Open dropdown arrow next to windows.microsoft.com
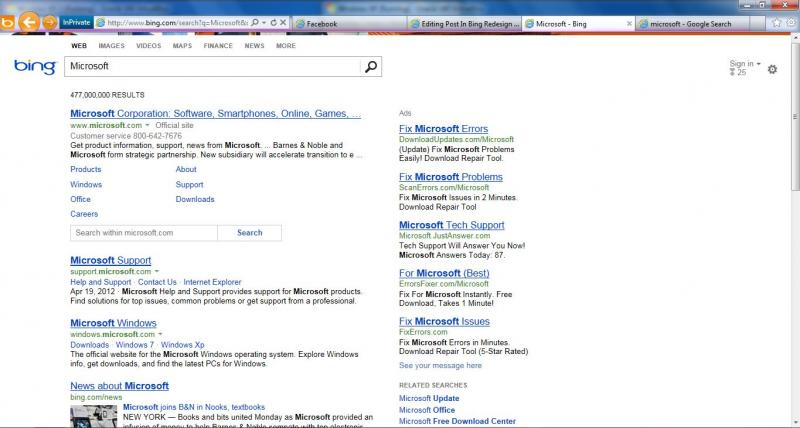This screenshot has height=428, width=800. [160, 334]
